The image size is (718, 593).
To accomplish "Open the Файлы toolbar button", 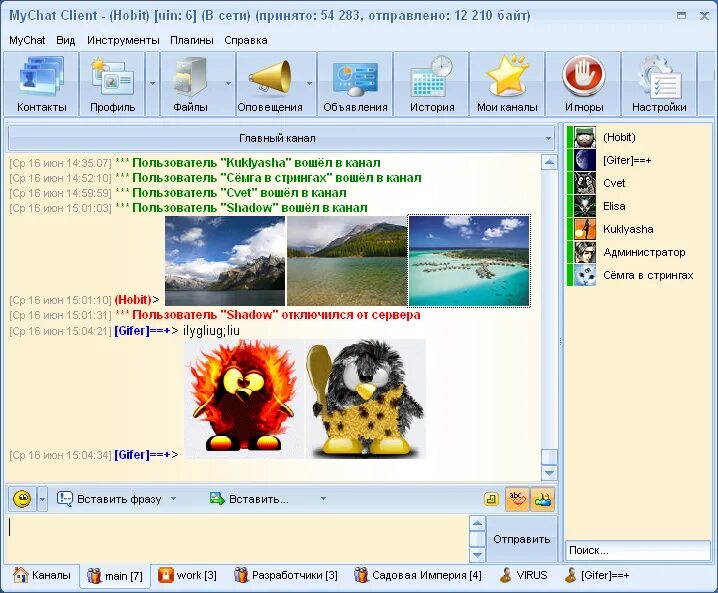I will (190, 84).
